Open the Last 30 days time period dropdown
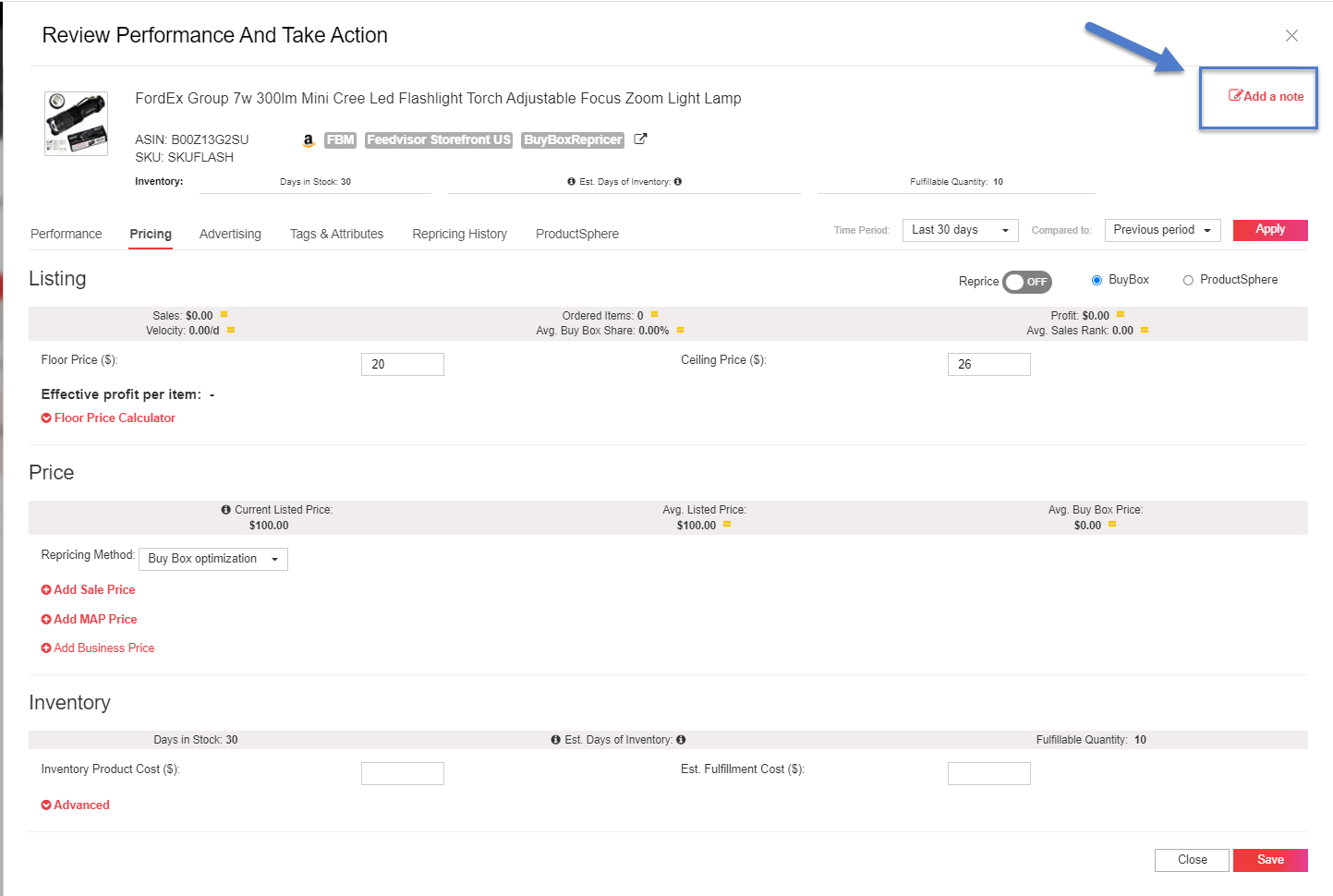1333x896 pixels. [960, 230]
